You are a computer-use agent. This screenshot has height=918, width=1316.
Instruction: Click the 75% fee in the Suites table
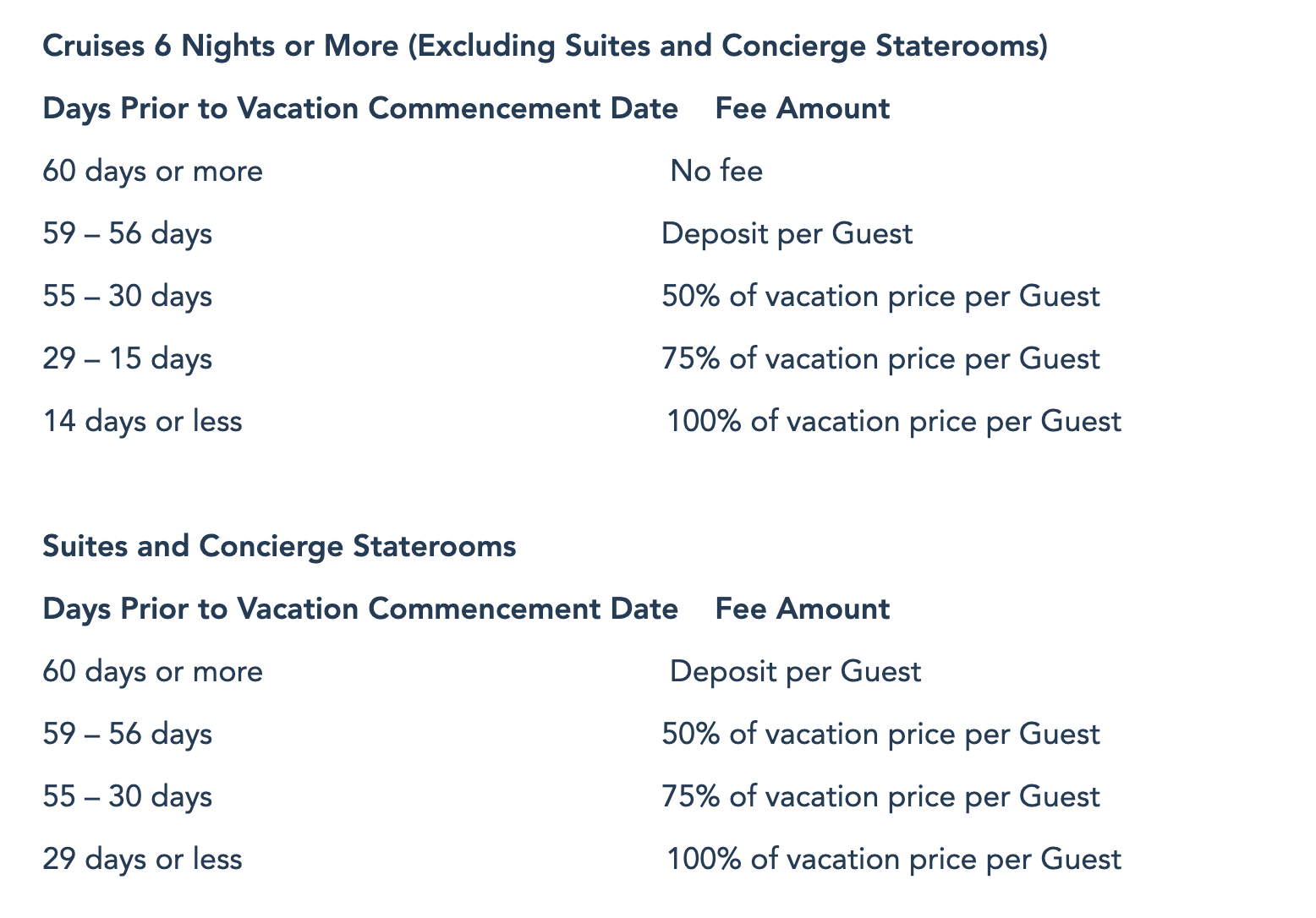point(880,797)
